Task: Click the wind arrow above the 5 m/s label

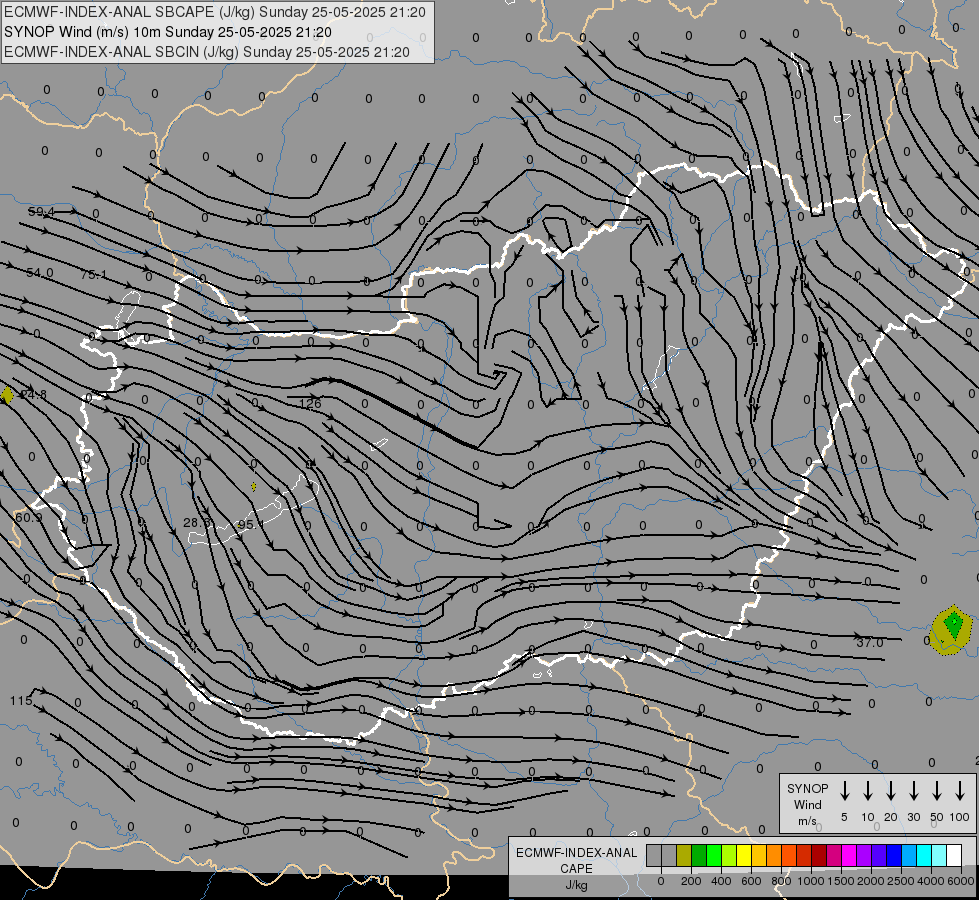Action: click(x=844, y=791)
